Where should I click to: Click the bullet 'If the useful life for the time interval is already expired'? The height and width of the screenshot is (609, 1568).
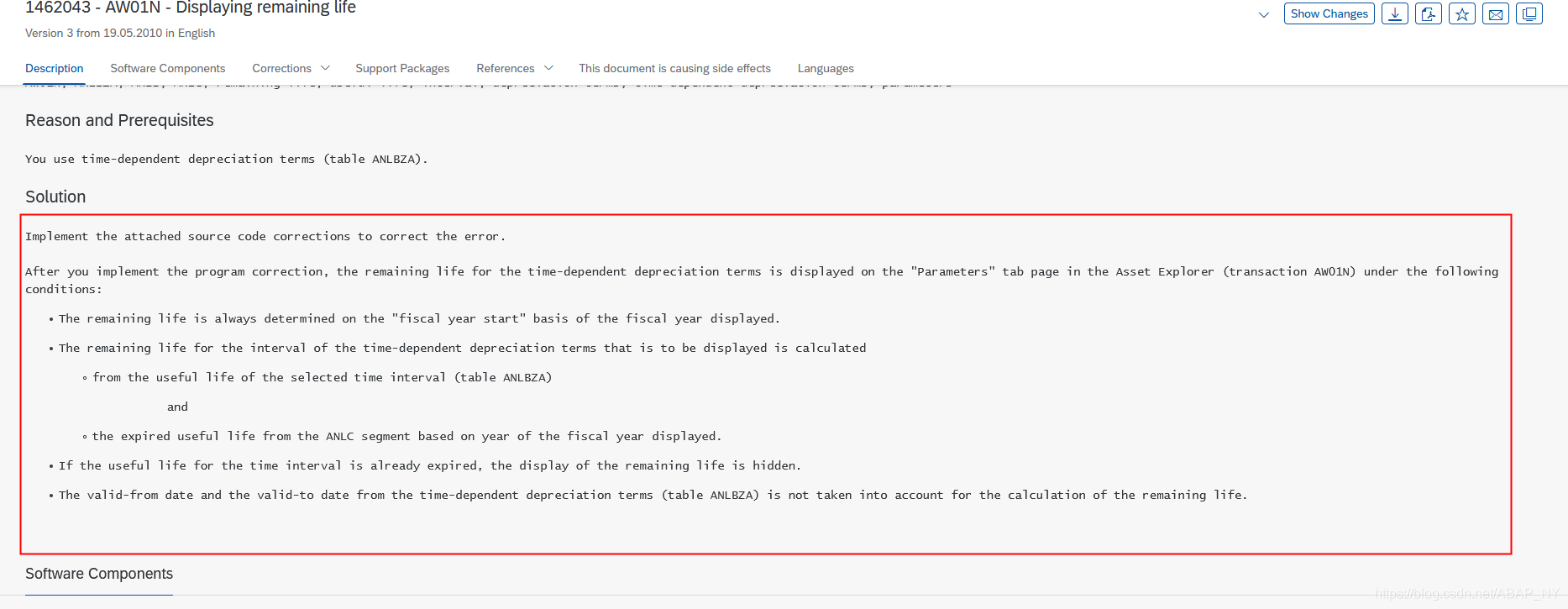pyautogui.click(x=430, y=465)
